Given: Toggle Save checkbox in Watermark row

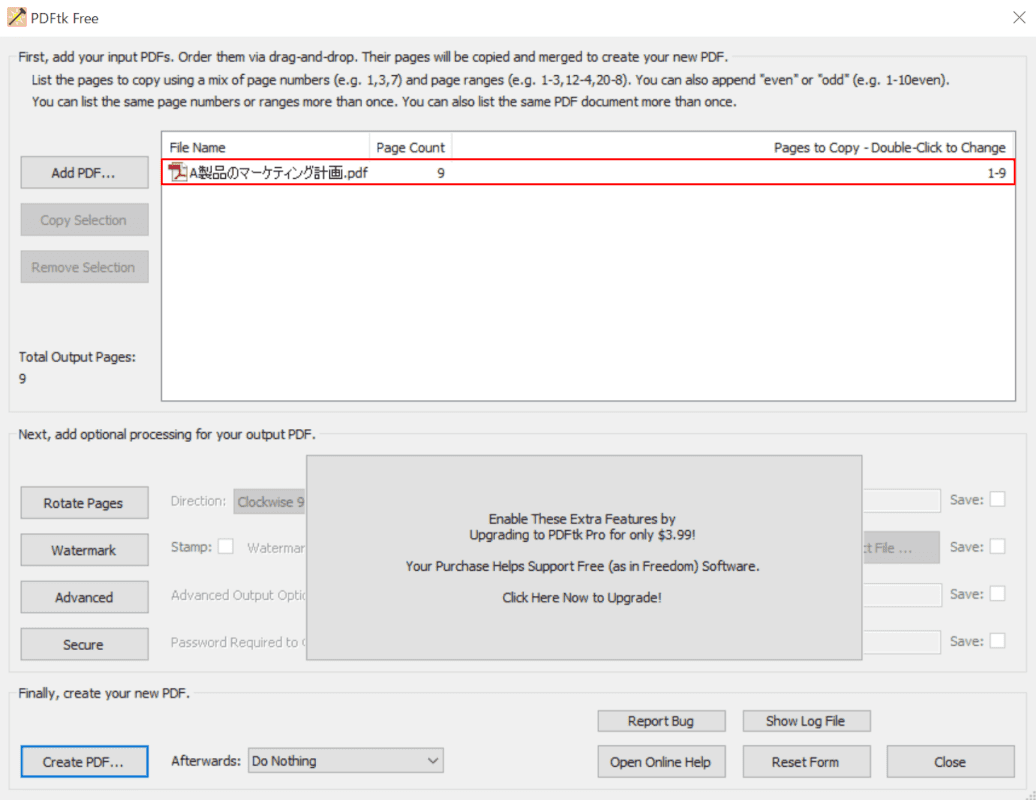Looking at the screenshot, I should click(x=998, y=546).
